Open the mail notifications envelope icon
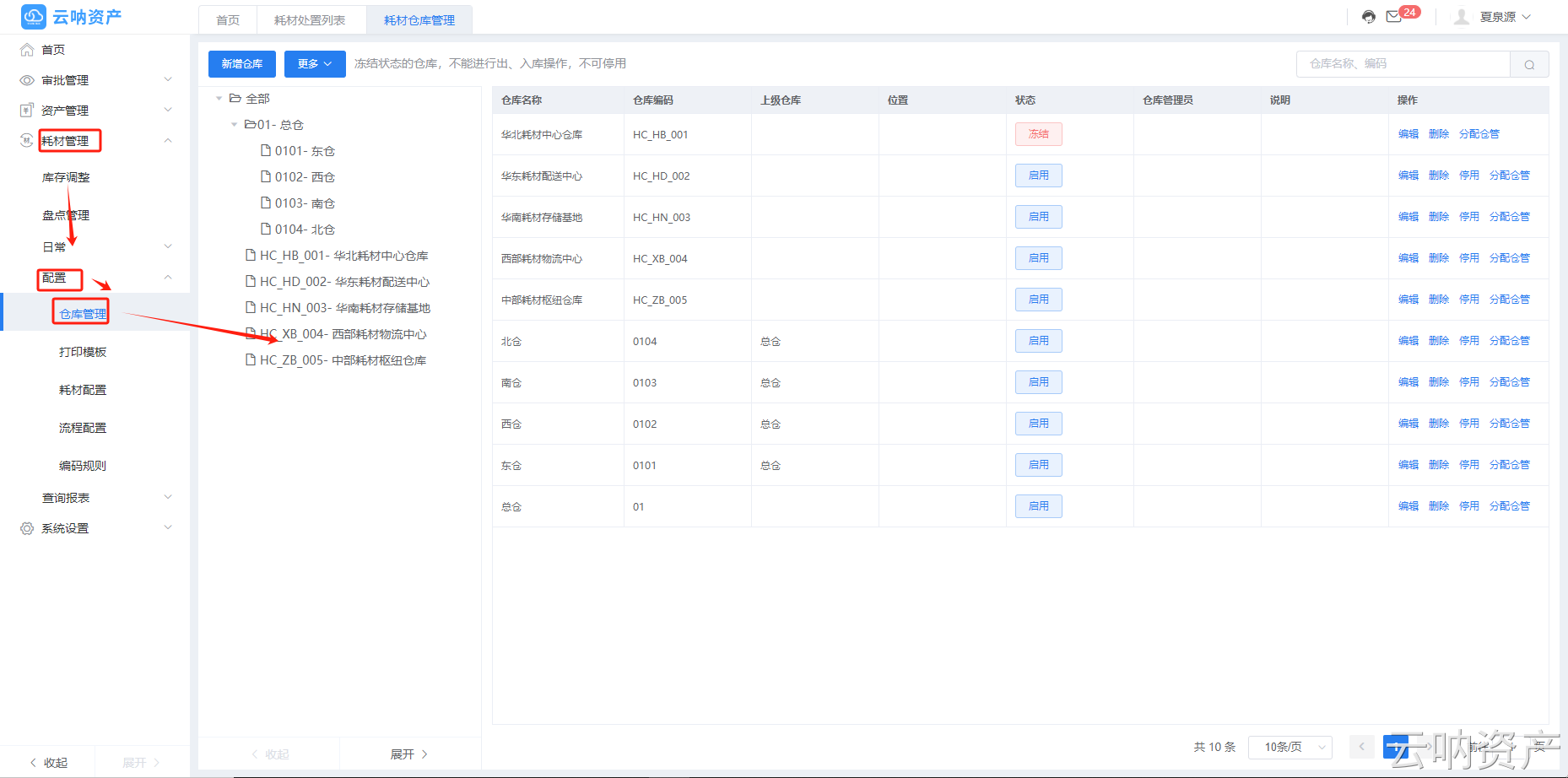Viewport: 1568px width, 778px height. point(1393,17)
